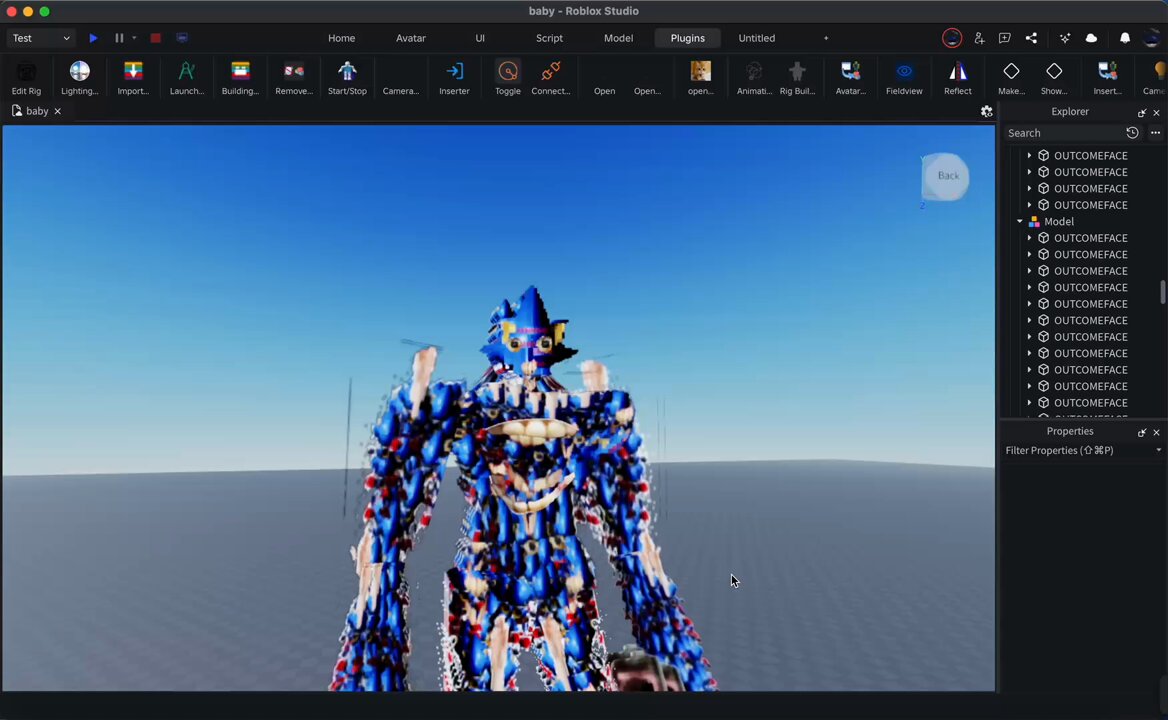Click the Share icon

1031,38
